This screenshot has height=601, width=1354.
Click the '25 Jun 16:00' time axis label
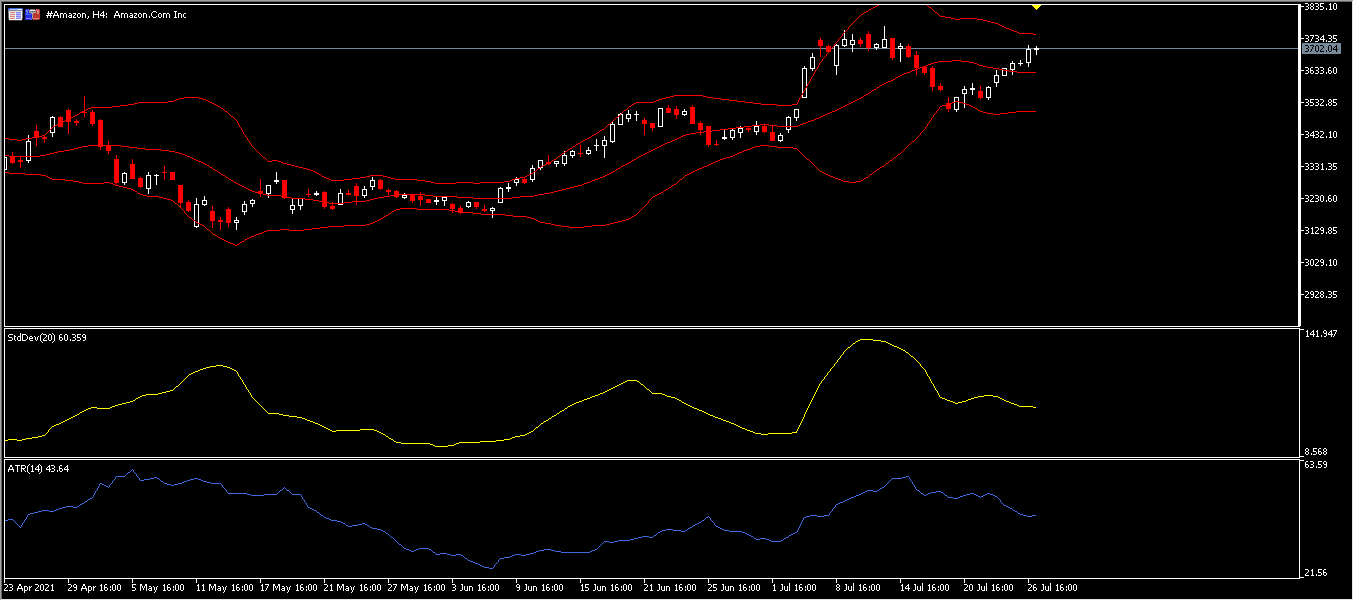pyautogui.click(x=735, y=588)
